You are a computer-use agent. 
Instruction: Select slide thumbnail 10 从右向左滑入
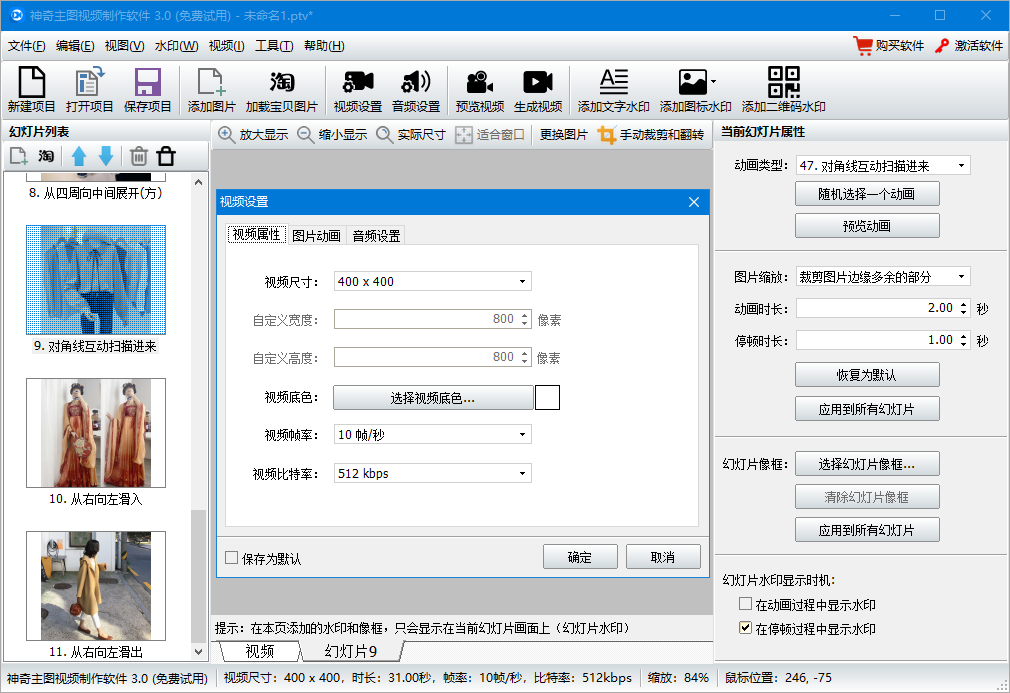pyautogui.click(x=96, y=432)
